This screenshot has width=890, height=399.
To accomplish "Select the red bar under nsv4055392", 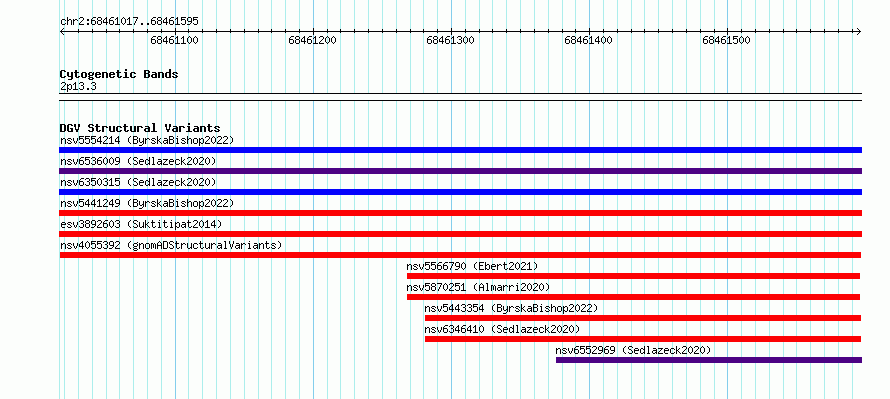I will coord(460,255).
